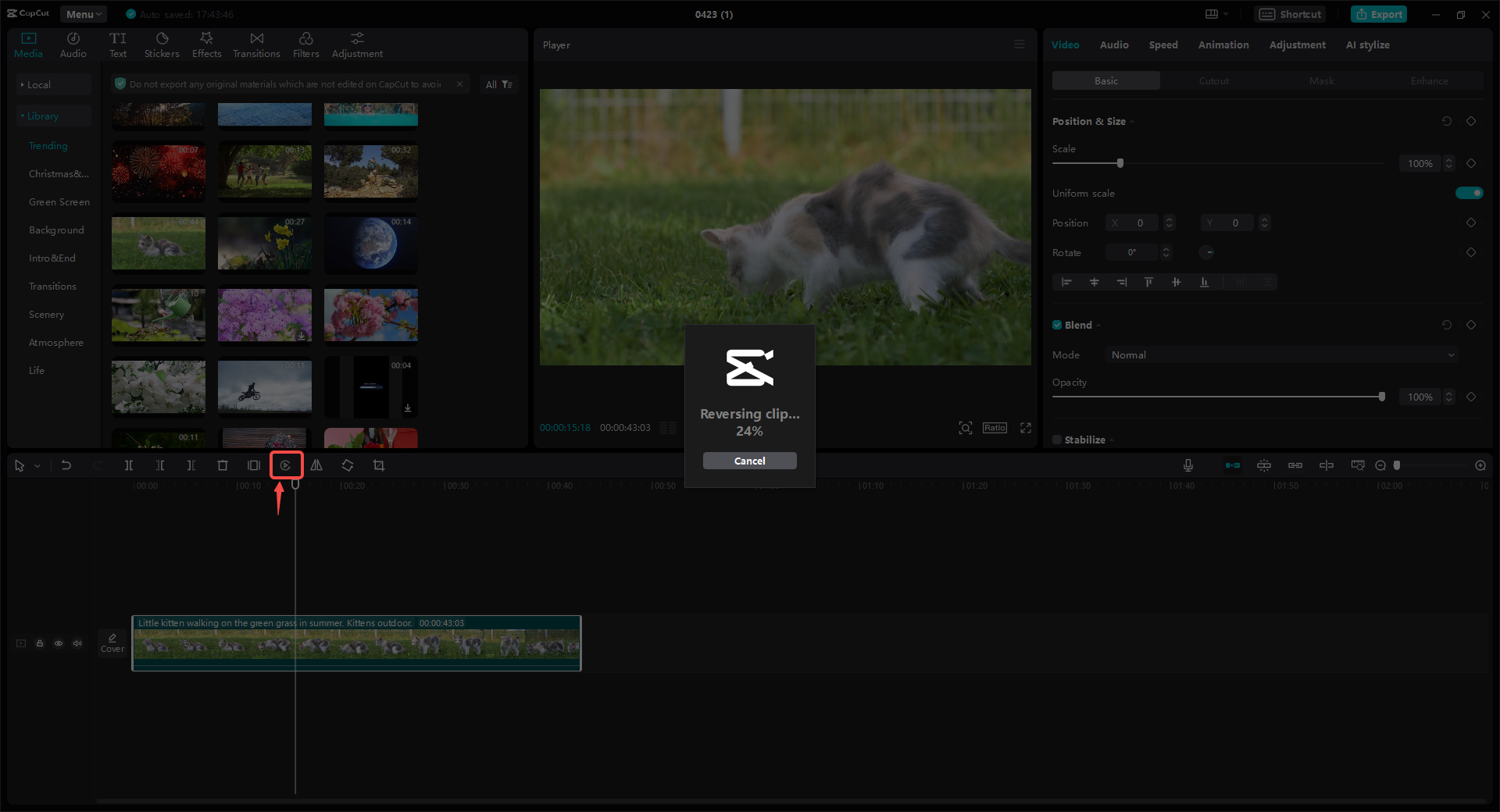1500x812 pixels.
Task: Dismiss the export warning notice
Action: pyautogui.click(x=460, y=84)
